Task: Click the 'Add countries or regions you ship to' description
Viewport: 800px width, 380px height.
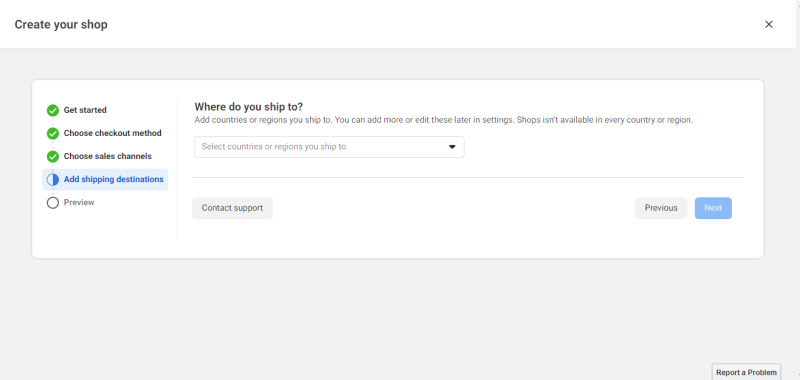Action: [443, 121]
